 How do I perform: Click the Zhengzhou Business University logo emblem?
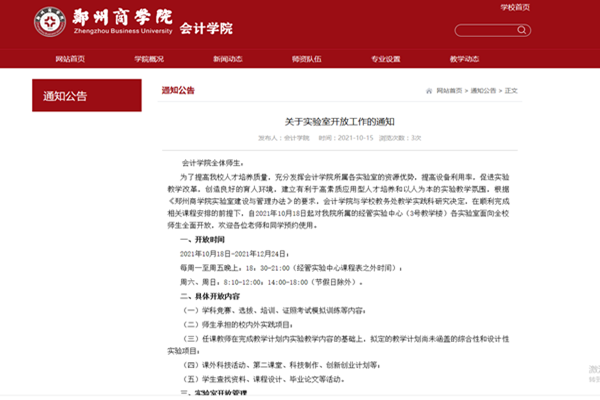(50, 21)
